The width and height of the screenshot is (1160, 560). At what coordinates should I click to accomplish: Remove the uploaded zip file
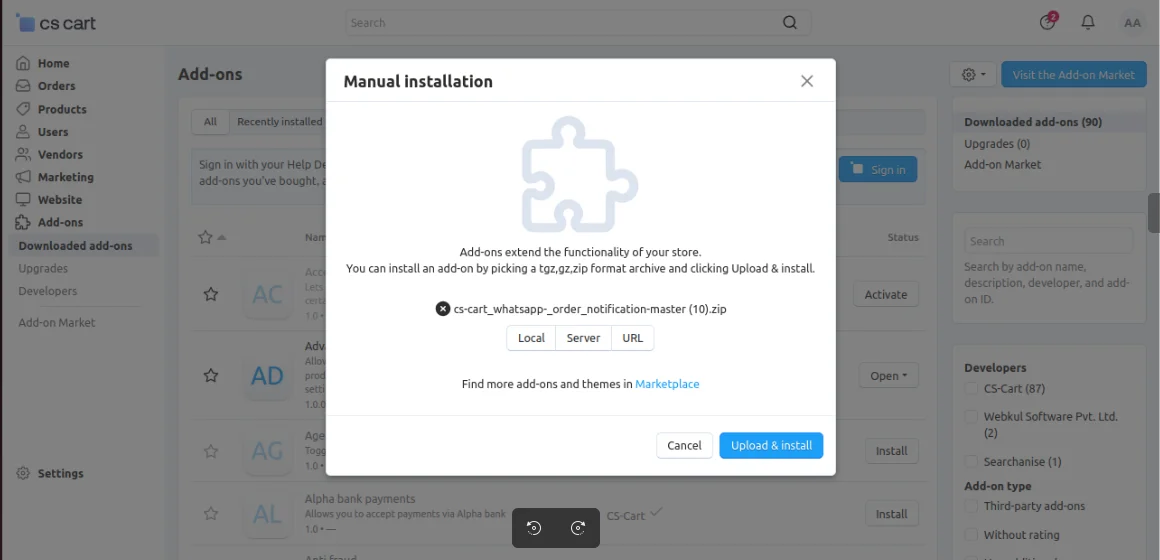(443, 309)
